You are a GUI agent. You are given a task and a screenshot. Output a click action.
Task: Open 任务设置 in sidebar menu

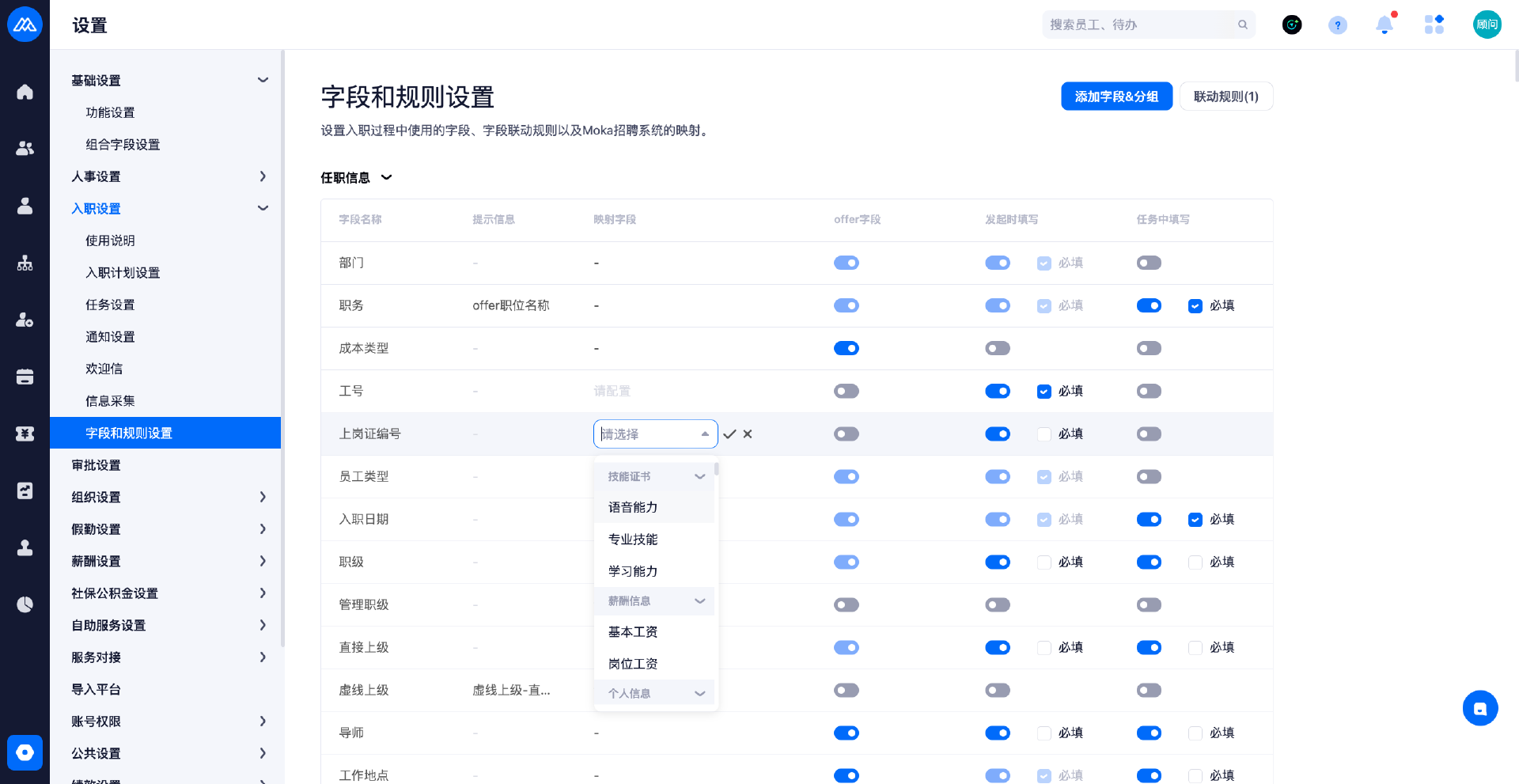click(110, 305)
